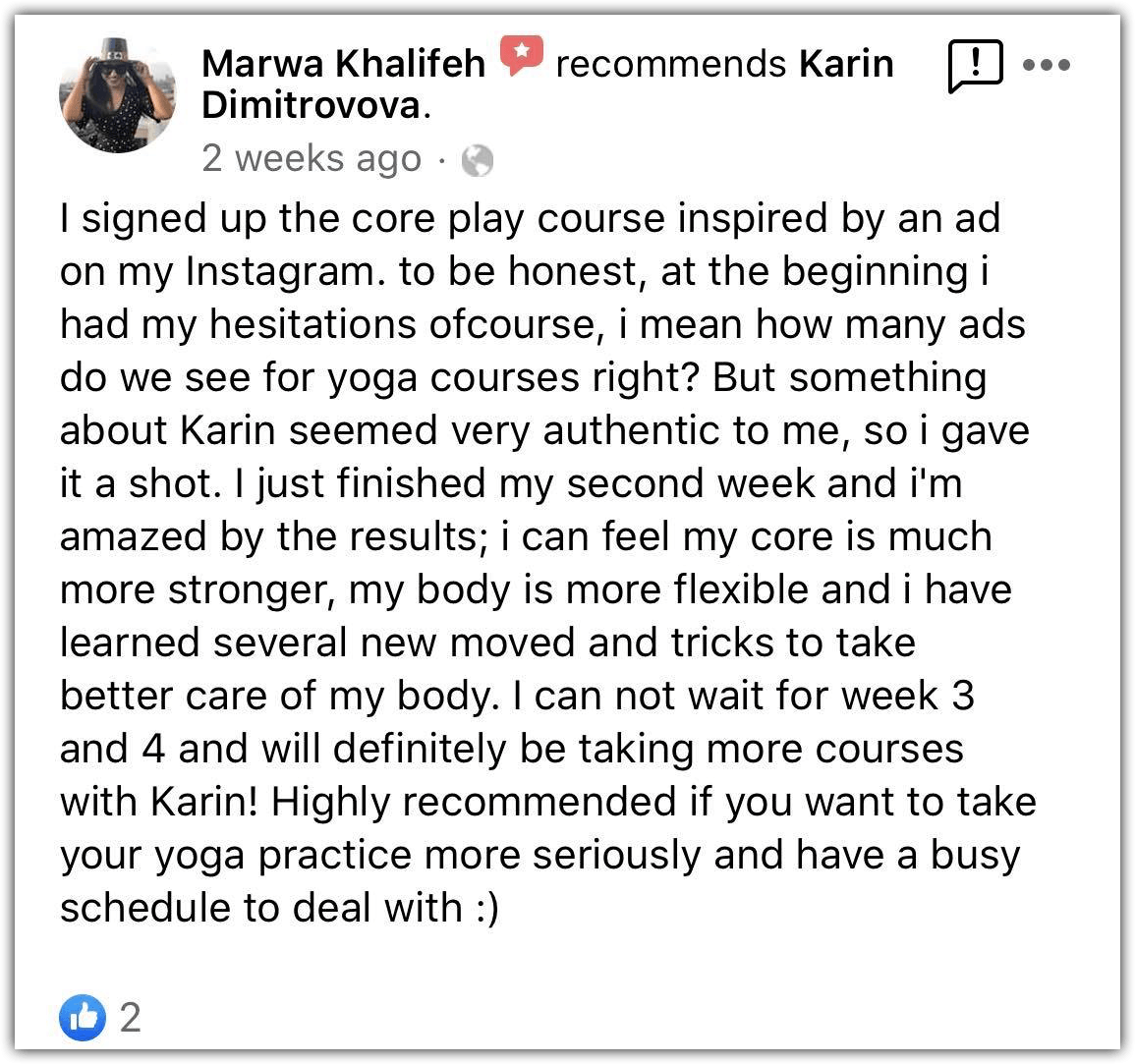Click the Marwa Khalifeh name link
Image resolution: width=1135 pixels, height=1064 pixels.
click(x=343, y=64)
